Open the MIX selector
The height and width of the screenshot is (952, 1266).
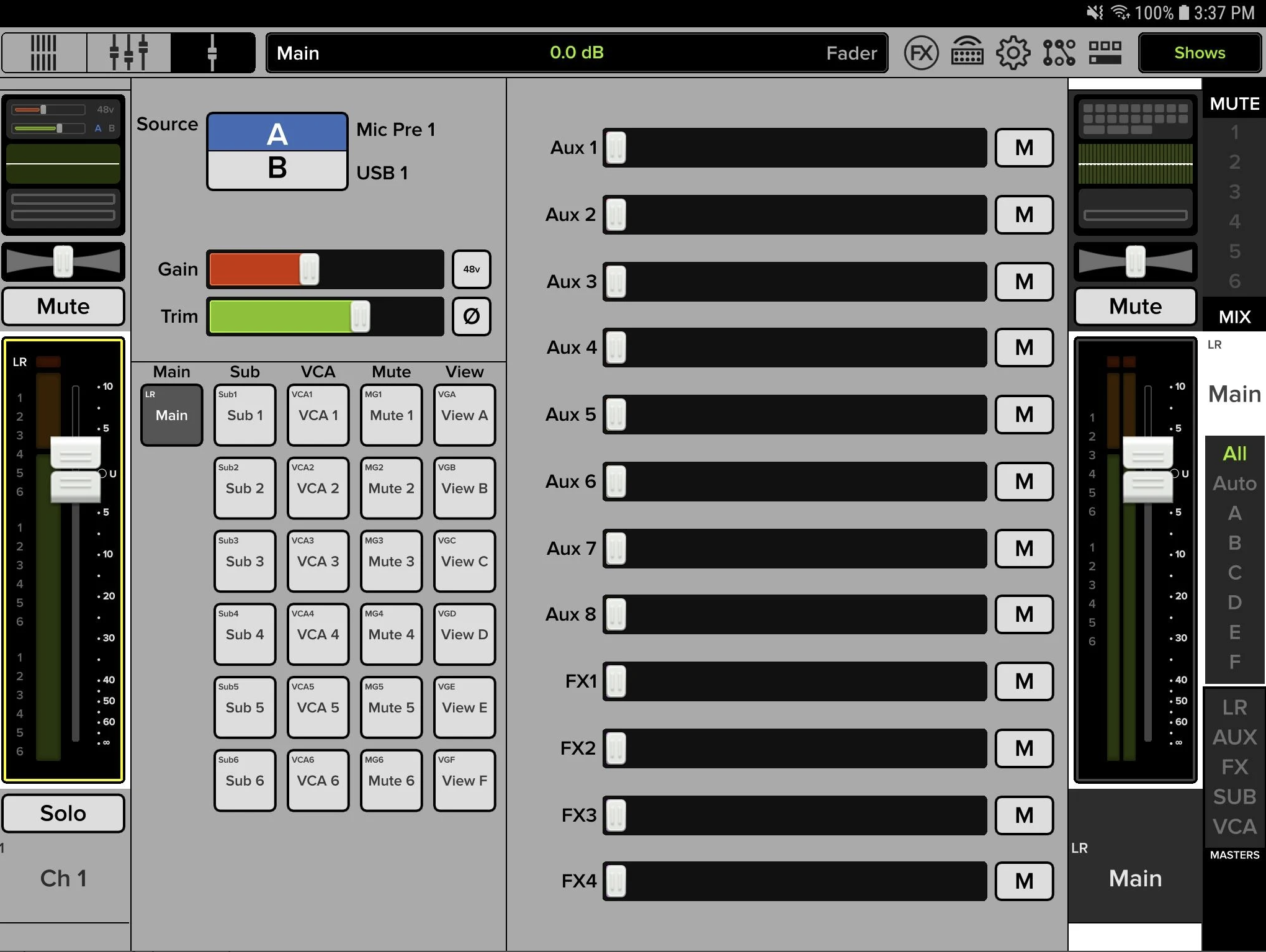click(x=1234, y=317)
